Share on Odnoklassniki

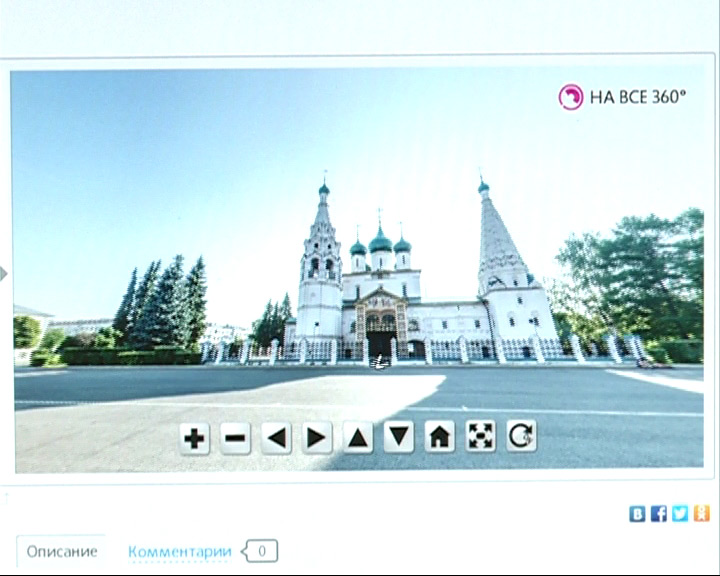pyautogui.click(x=702, y=513)
